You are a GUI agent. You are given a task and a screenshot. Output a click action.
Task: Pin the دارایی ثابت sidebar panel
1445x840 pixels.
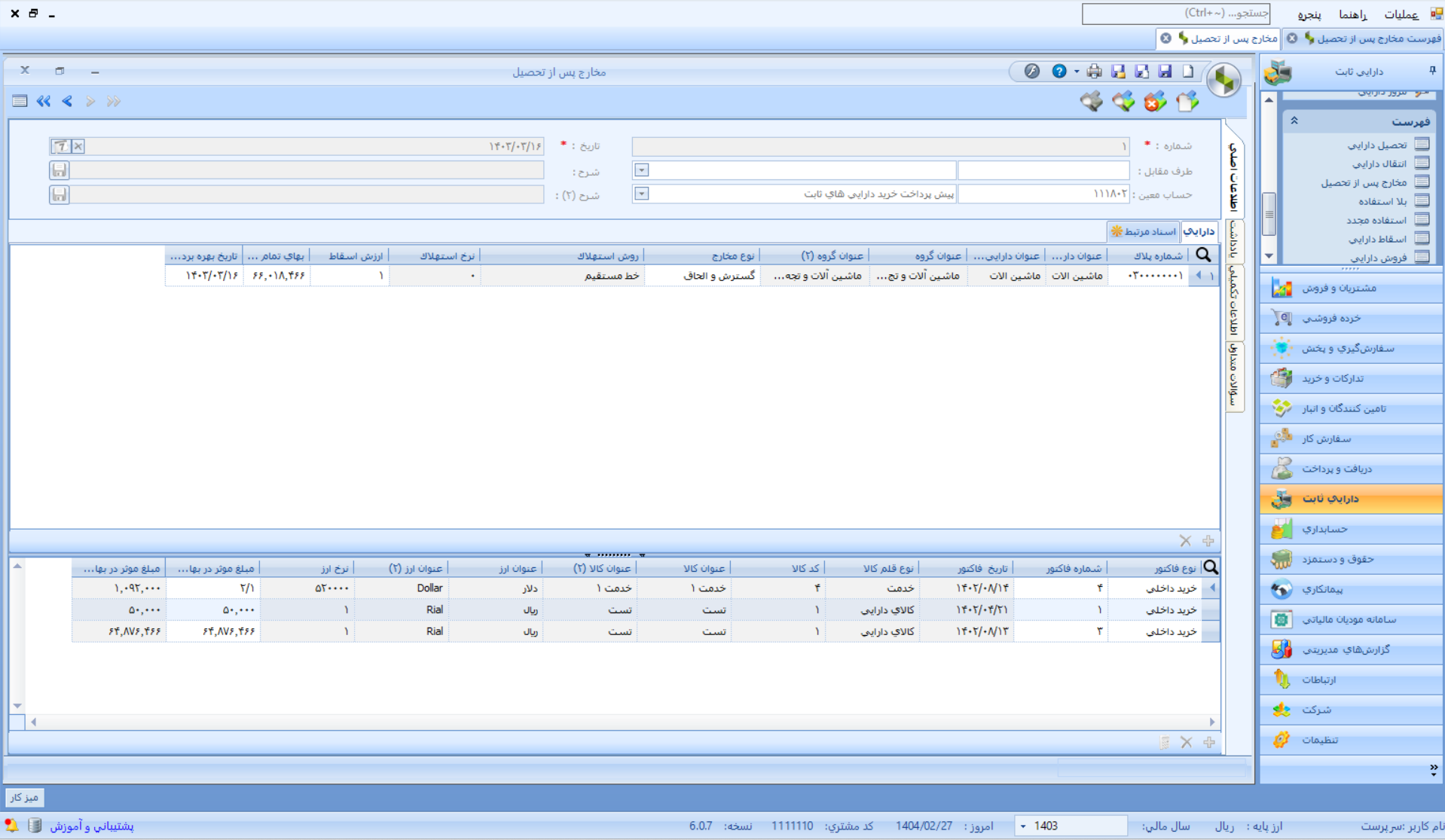pyautogui.click(x=1432, y=71)
